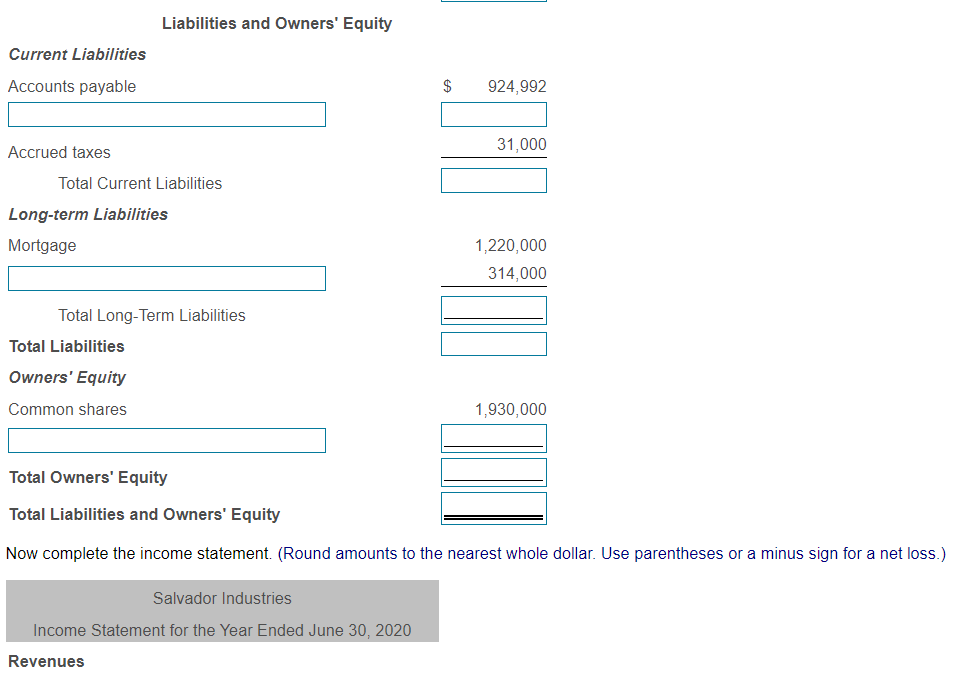Click the Long-term Liabilities section heading
This screenshot has height=681, width=971.
pos(86,214)
